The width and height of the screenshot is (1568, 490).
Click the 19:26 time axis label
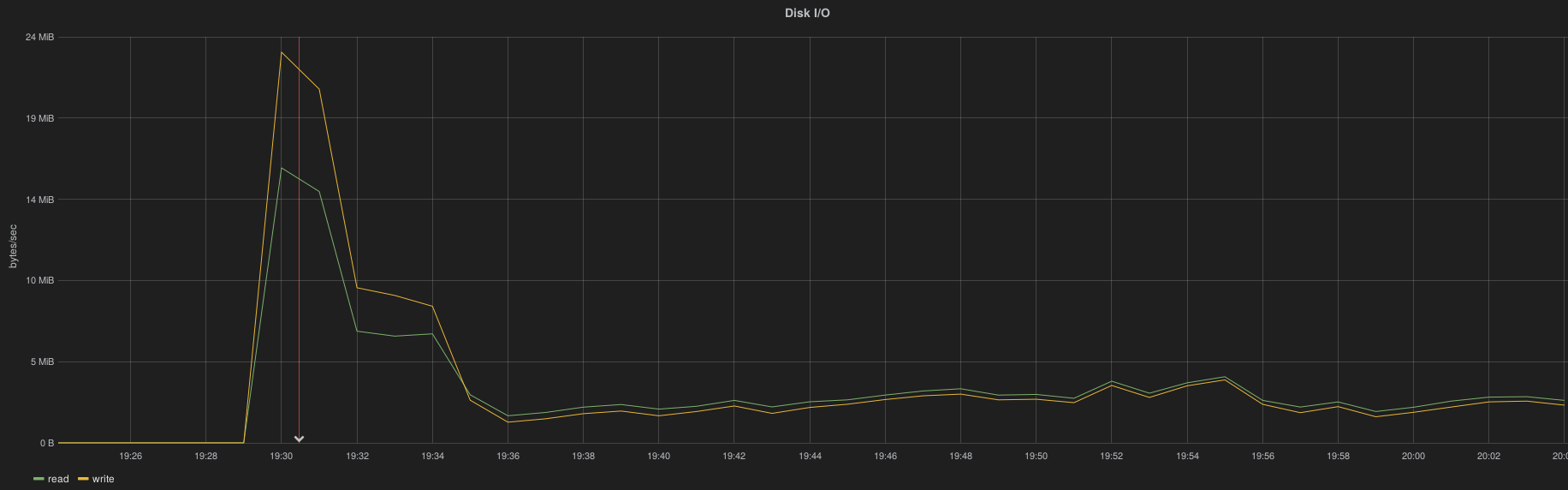tap(130, 456)
